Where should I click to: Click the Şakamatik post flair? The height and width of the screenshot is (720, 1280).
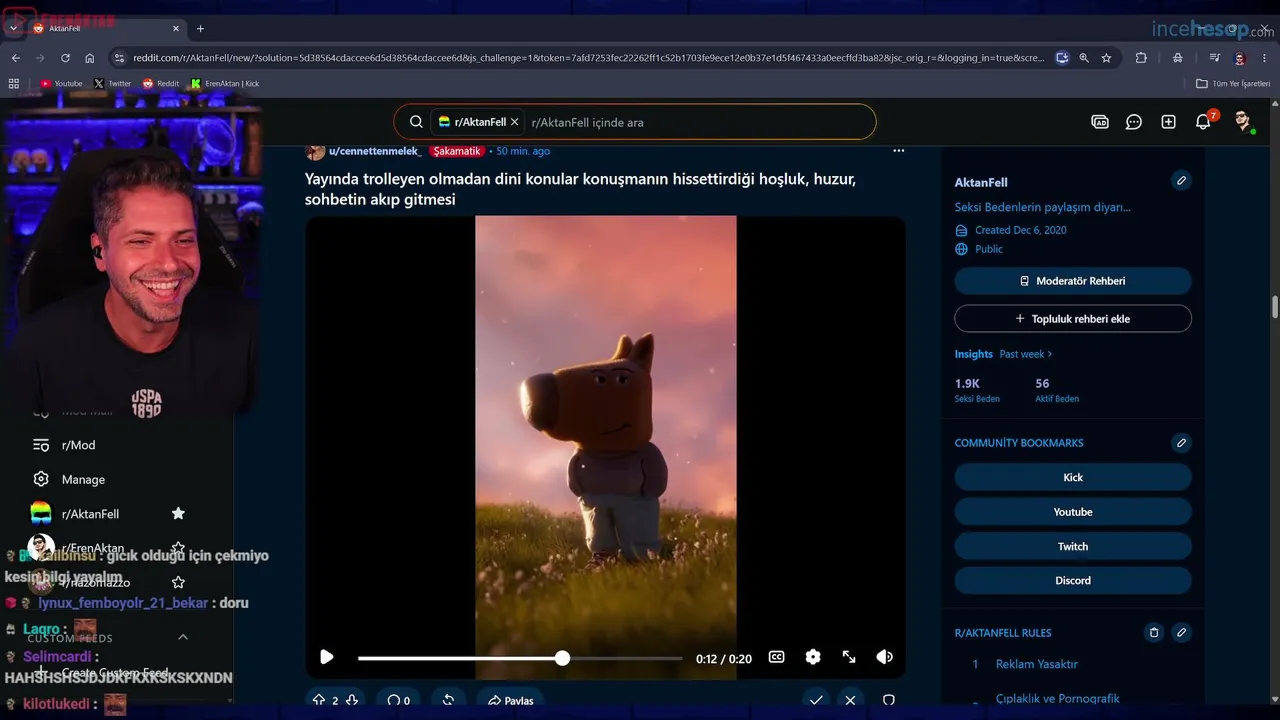pos(457,151)
